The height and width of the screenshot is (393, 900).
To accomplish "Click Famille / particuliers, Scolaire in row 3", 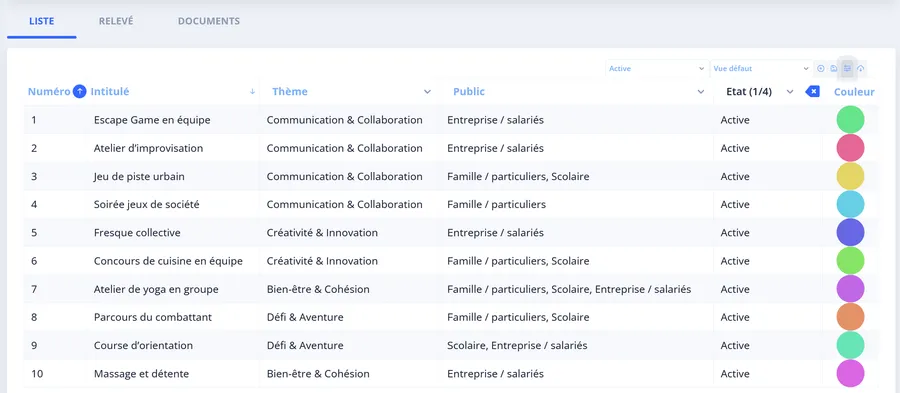I will [x=518, y=176].
